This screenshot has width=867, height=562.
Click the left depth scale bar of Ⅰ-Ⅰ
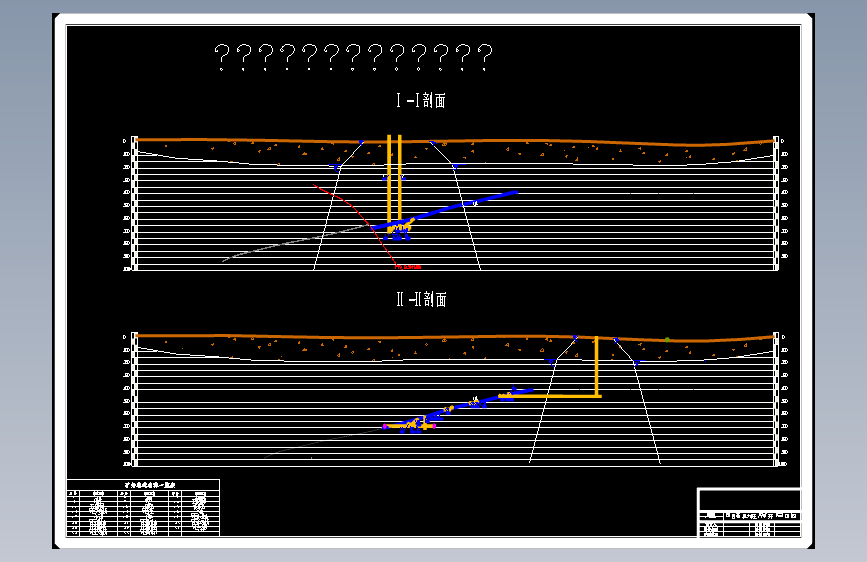click(x=134, y=204)
